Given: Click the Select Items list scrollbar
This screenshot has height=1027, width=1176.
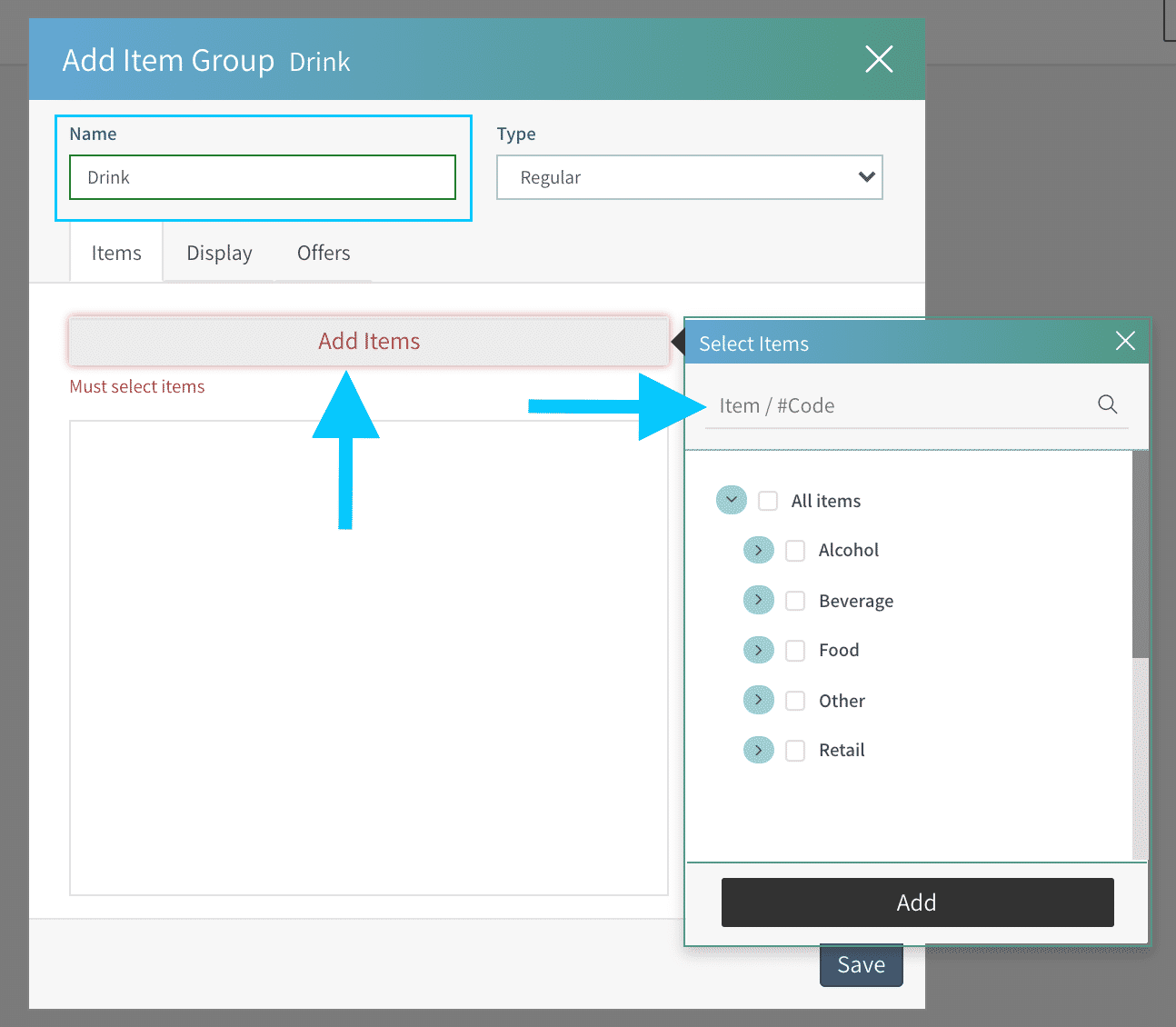Looking at the screenshot, I should tap(1140, 554).
